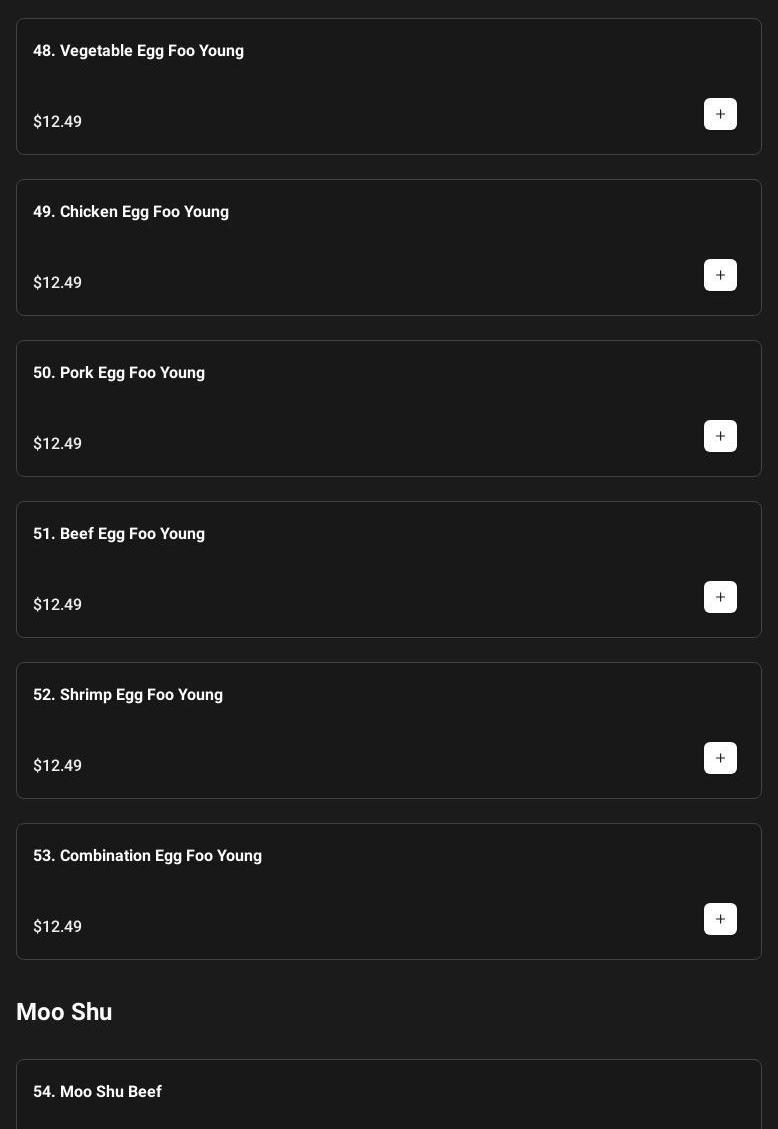This screenshot has width=778, height=1129.
Task: Click the $12.49 price on Combination Egg Foo Young
Action: tap(58, 927)
